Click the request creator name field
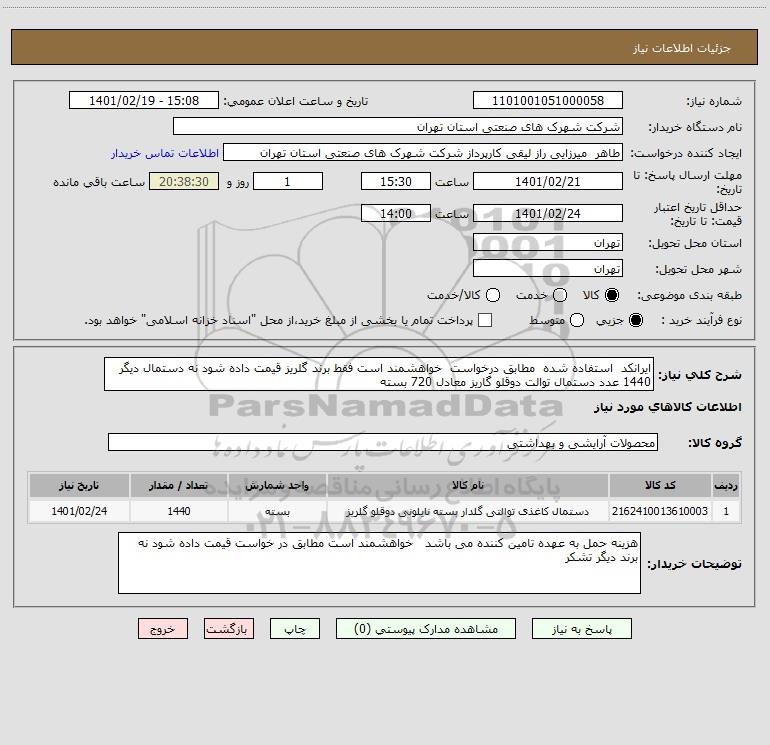 coord(423,152)
